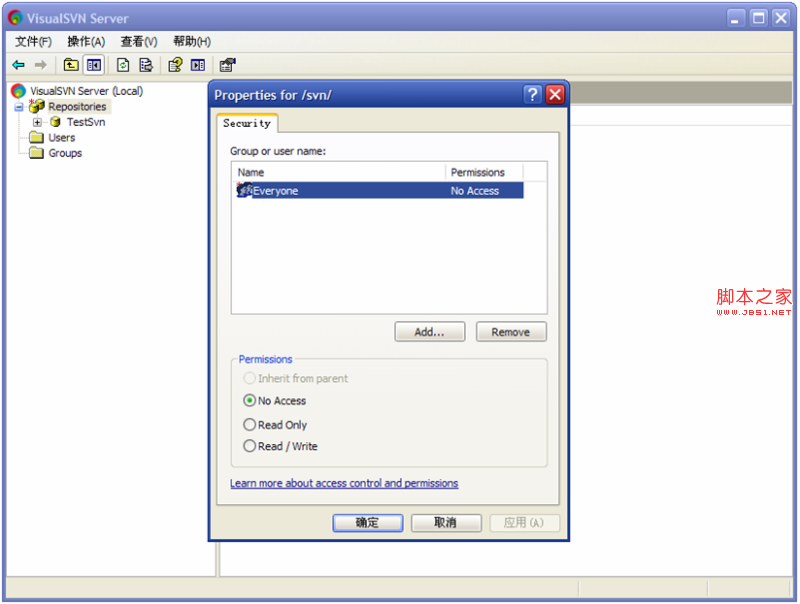Click the Back arrow toolbar icon
Image resolution: width=800 pixels, height=604 pixels.
coord(18,65)
